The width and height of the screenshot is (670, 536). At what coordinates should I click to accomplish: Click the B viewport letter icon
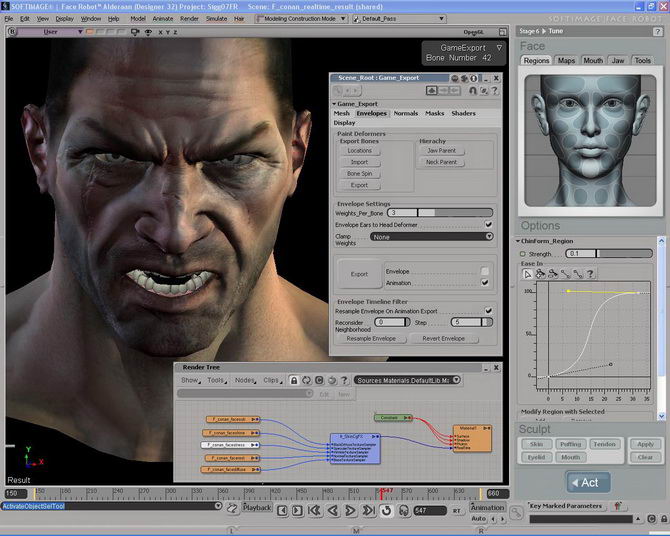12,32
